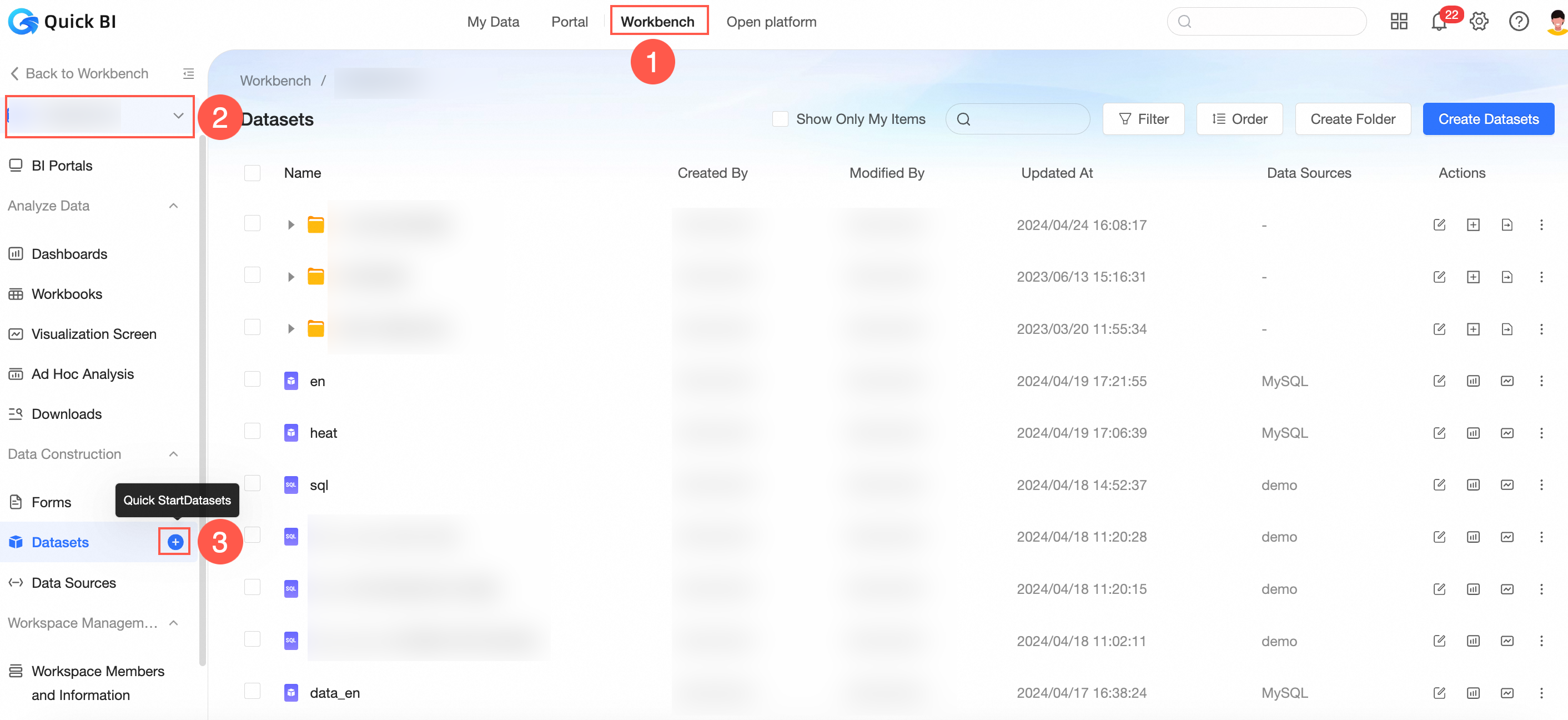Edit the 'en' dataset
This screenshot has width=1568, height=720.
click(x=1439, y=381)
